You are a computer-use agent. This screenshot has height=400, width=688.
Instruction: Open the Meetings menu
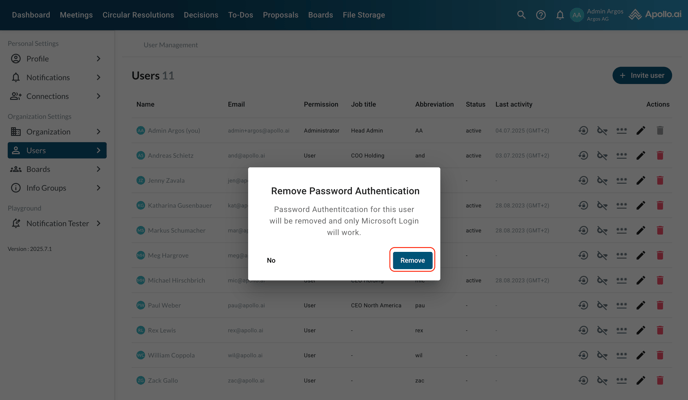[x=76, y=15]
